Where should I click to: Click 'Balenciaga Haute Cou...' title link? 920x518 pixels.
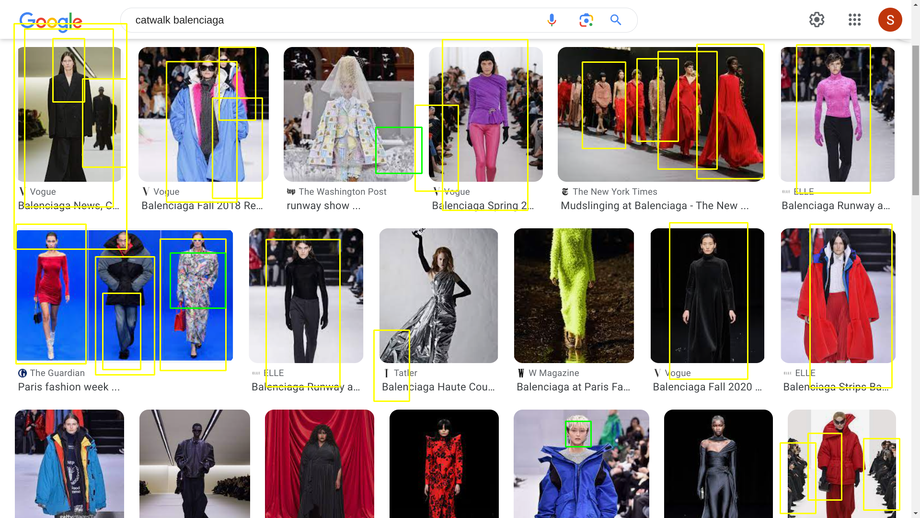[438, 387]
